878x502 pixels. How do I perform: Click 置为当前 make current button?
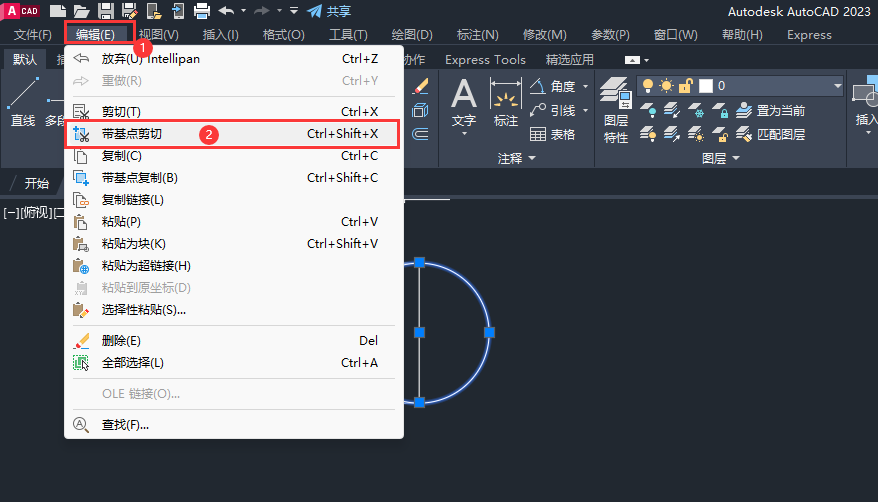pyautogui.click(x=770, y=110)
